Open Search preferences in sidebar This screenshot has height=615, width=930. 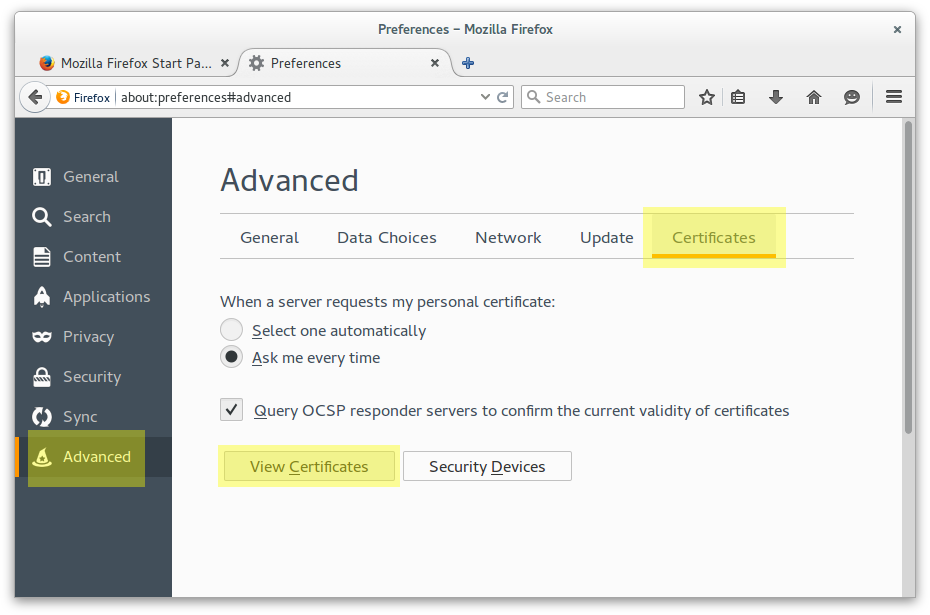[94, 217]
